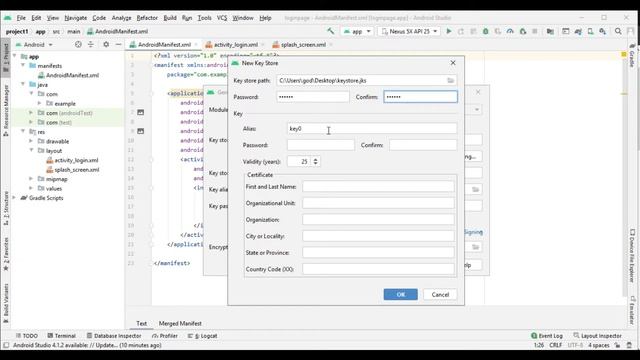Screen dimensions: 640x360
Task: Click the gutter image icon on line 7
Action: click(141, 112)
